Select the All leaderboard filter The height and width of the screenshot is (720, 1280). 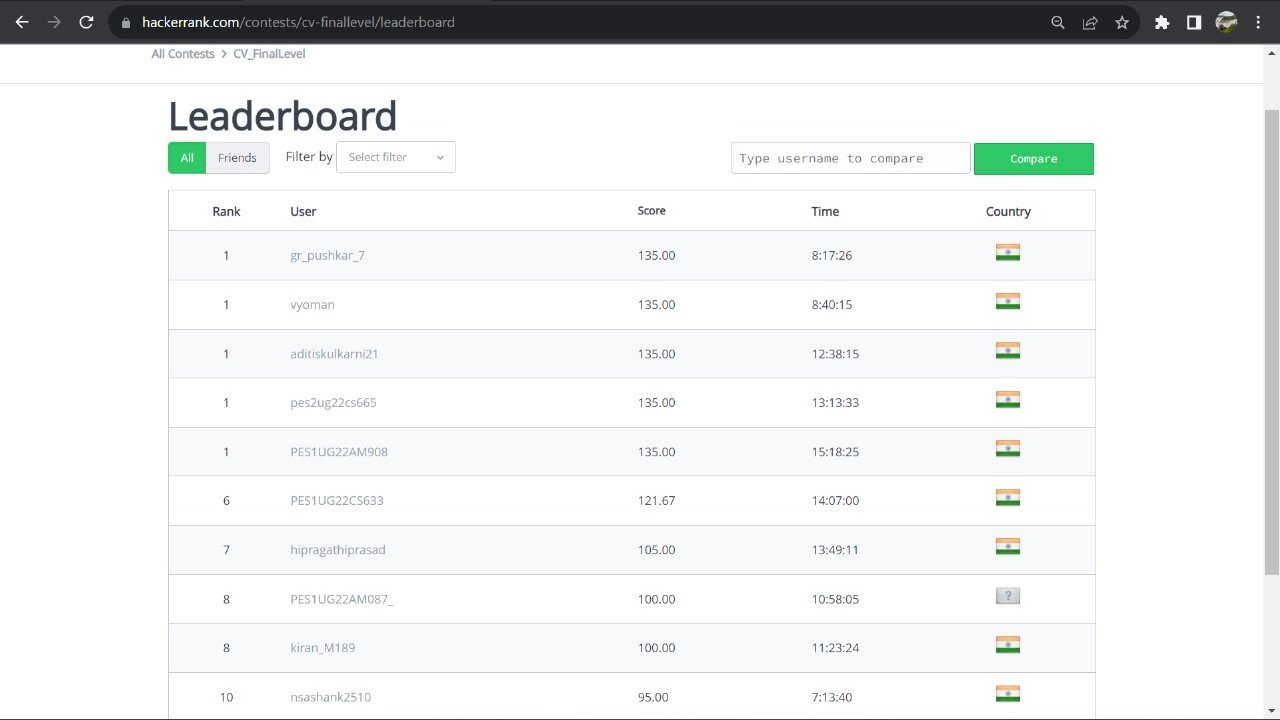pyautogui.click(x=187, y=158)
